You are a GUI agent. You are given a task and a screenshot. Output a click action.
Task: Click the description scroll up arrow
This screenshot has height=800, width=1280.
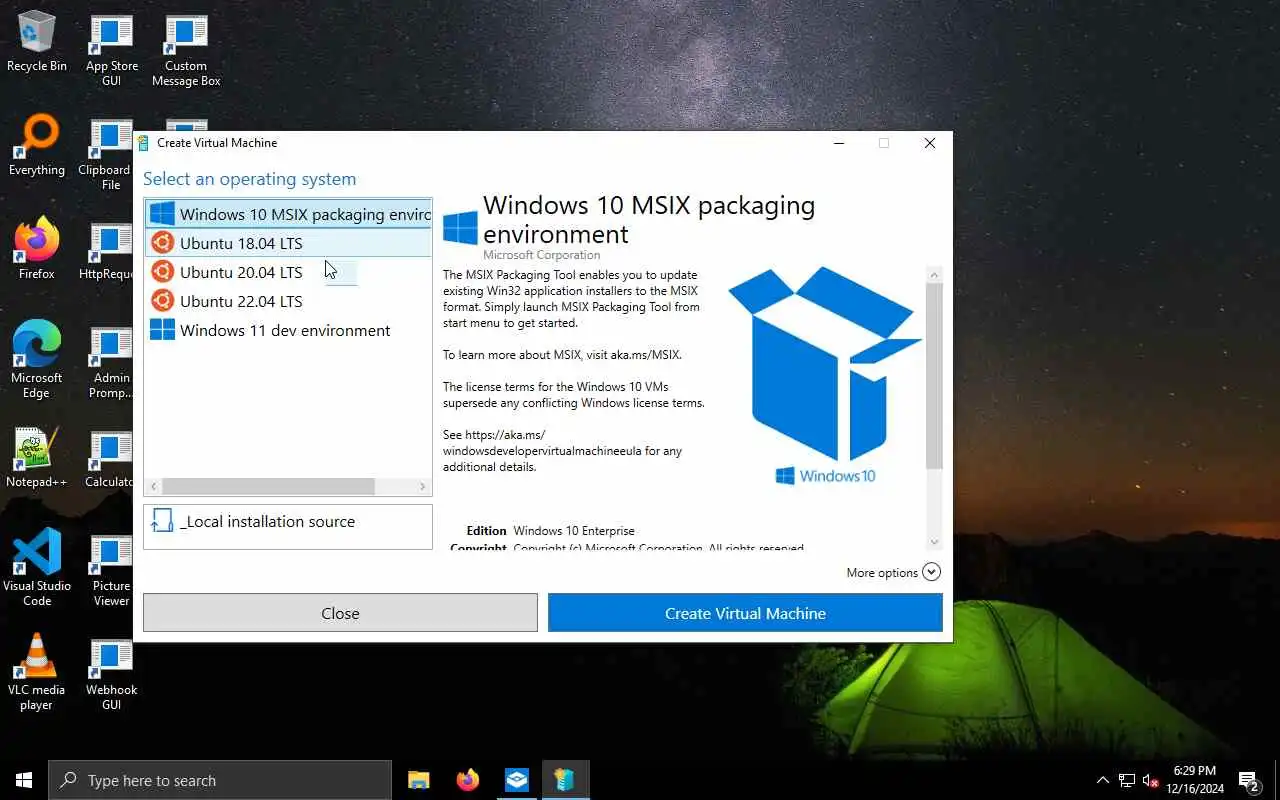[x=934, y=274]
